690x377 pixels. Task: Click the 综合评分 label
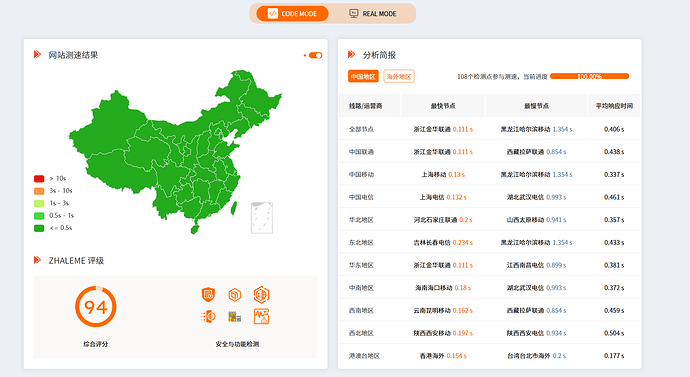[95, 344]
